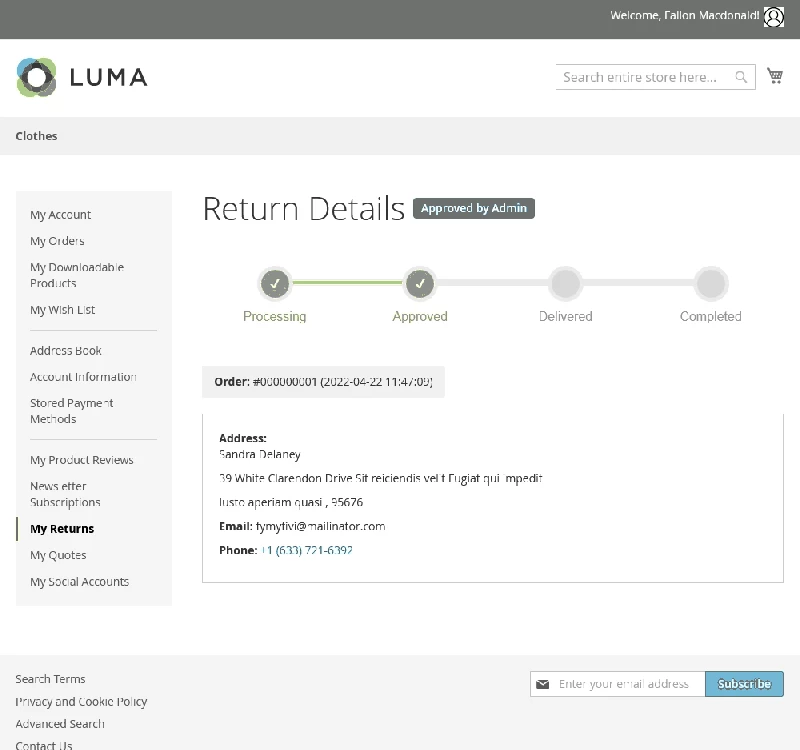Click the Completed step circle
800x750 pixels.
point(711,283)
